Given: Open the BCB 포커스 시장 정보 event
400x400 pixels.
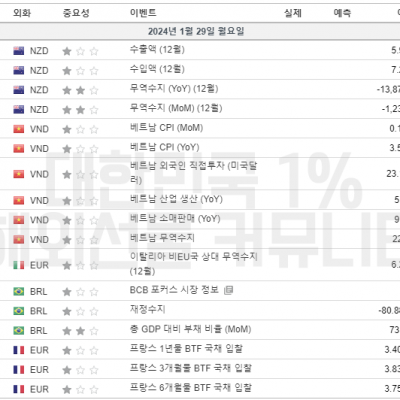Looking at the screenshot, I should (x=174, y=290).
